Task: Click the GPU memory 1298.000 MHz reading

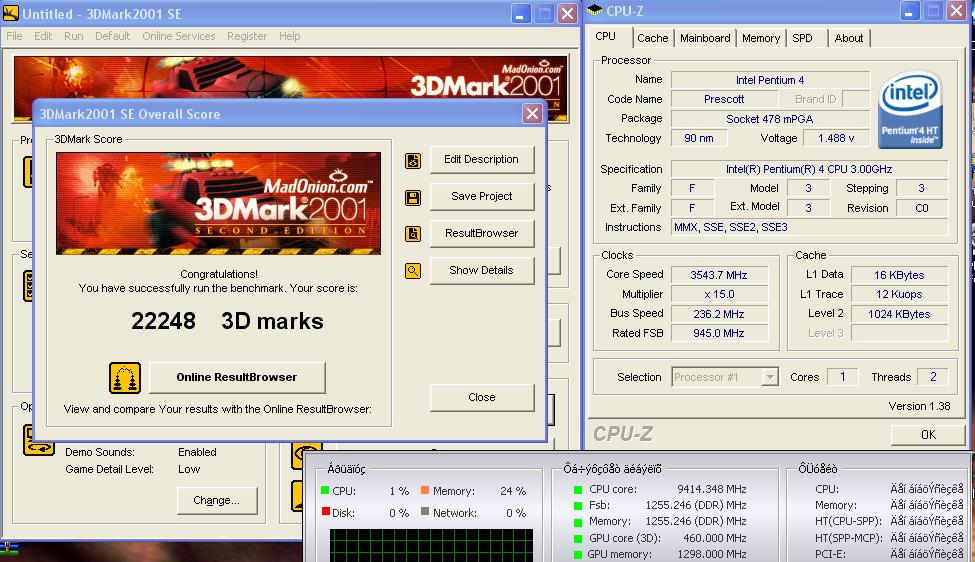Action: point(711,554)
